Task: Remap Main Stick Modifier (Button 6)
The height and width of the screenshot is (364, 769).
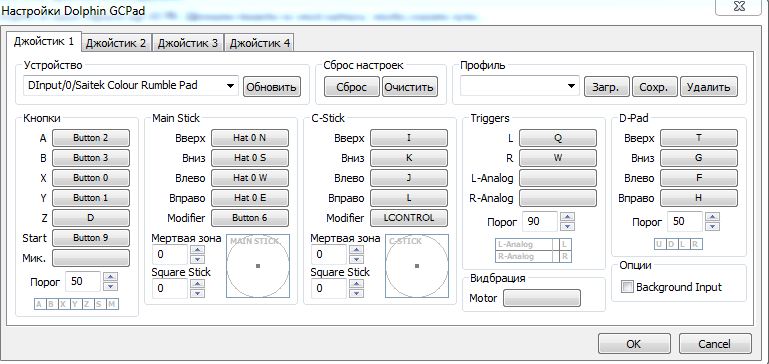Action: click(x=250, y=218)
